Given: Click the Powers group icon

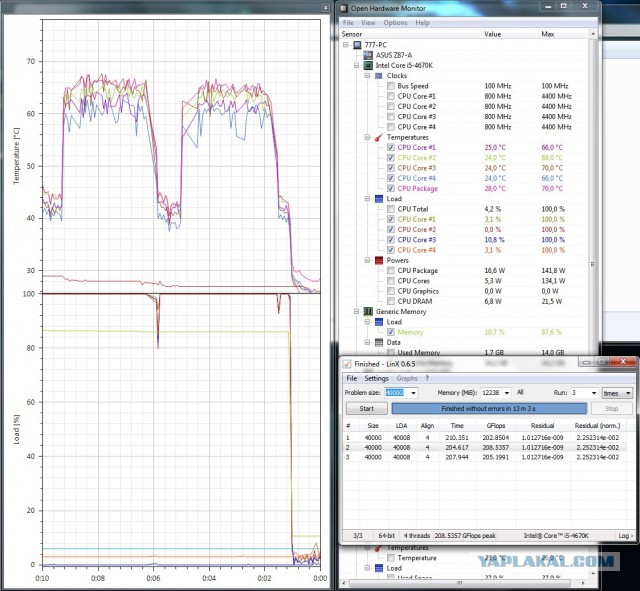Looking at the screenshot, I should [x=379, y=260].
